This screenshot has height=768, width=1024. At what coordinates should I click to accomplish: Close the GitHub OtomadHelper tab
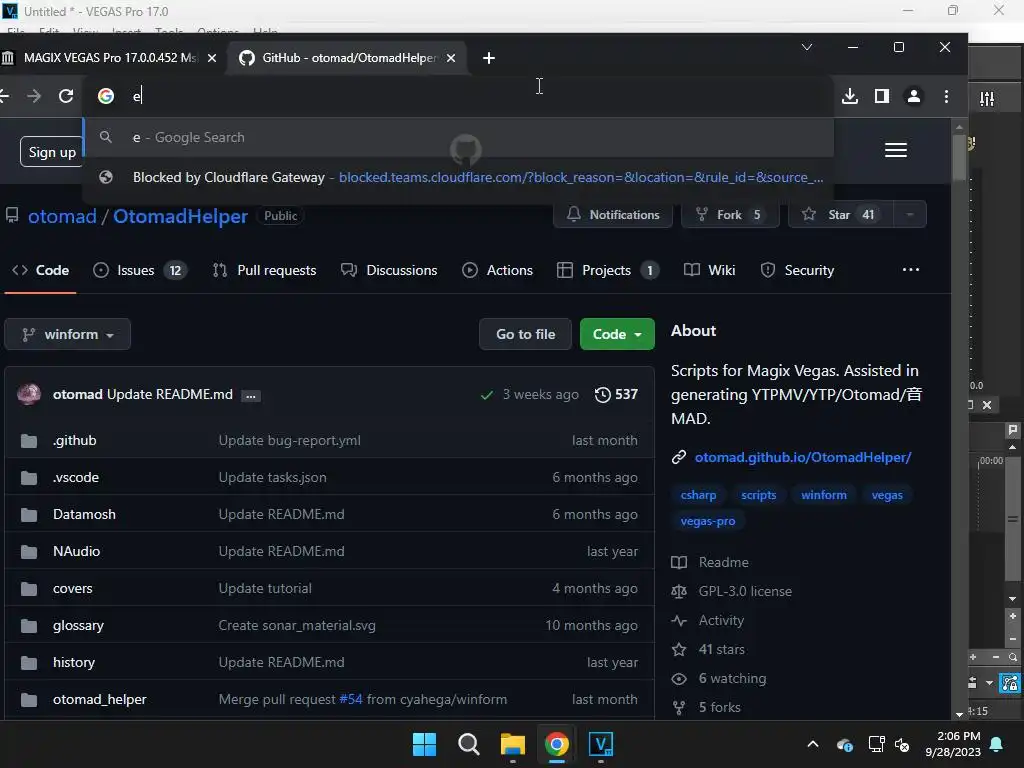pos(451,58)
